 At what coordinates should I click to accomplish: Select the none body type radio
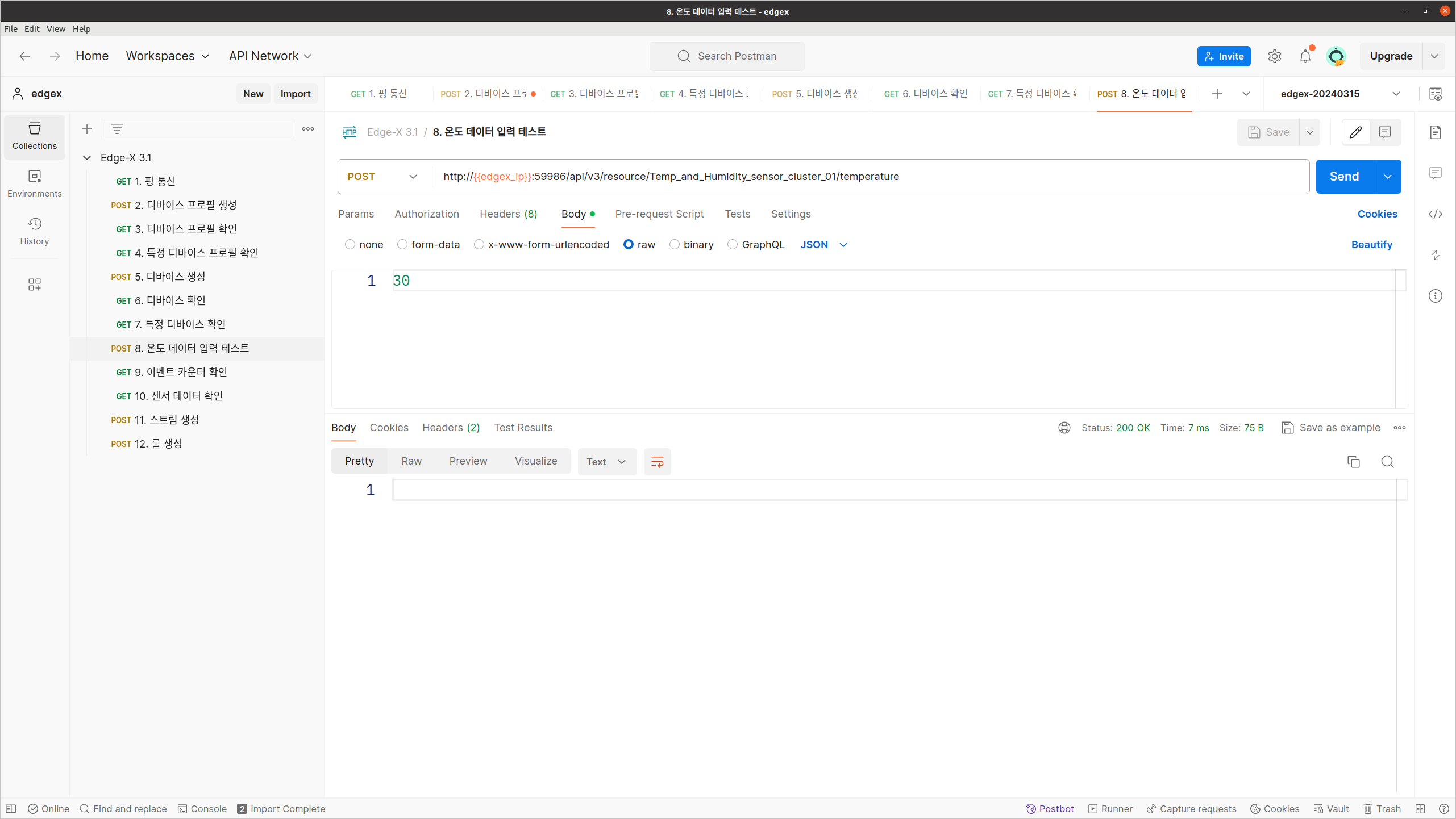350,245
